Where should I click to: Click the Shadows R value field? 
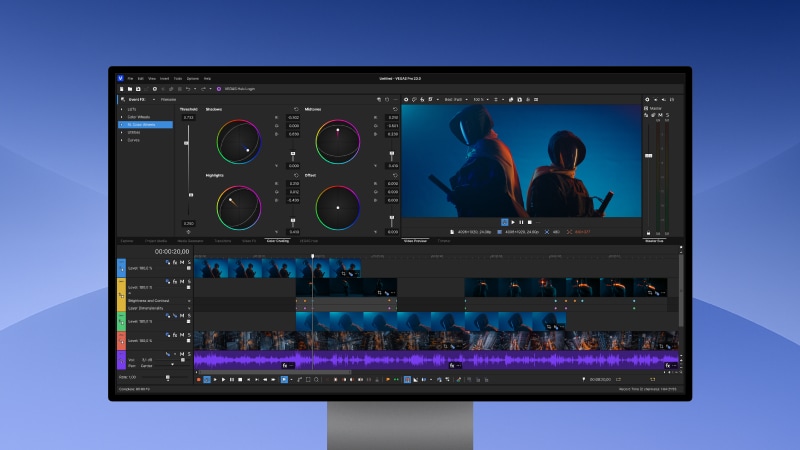(x=293, y=118)
